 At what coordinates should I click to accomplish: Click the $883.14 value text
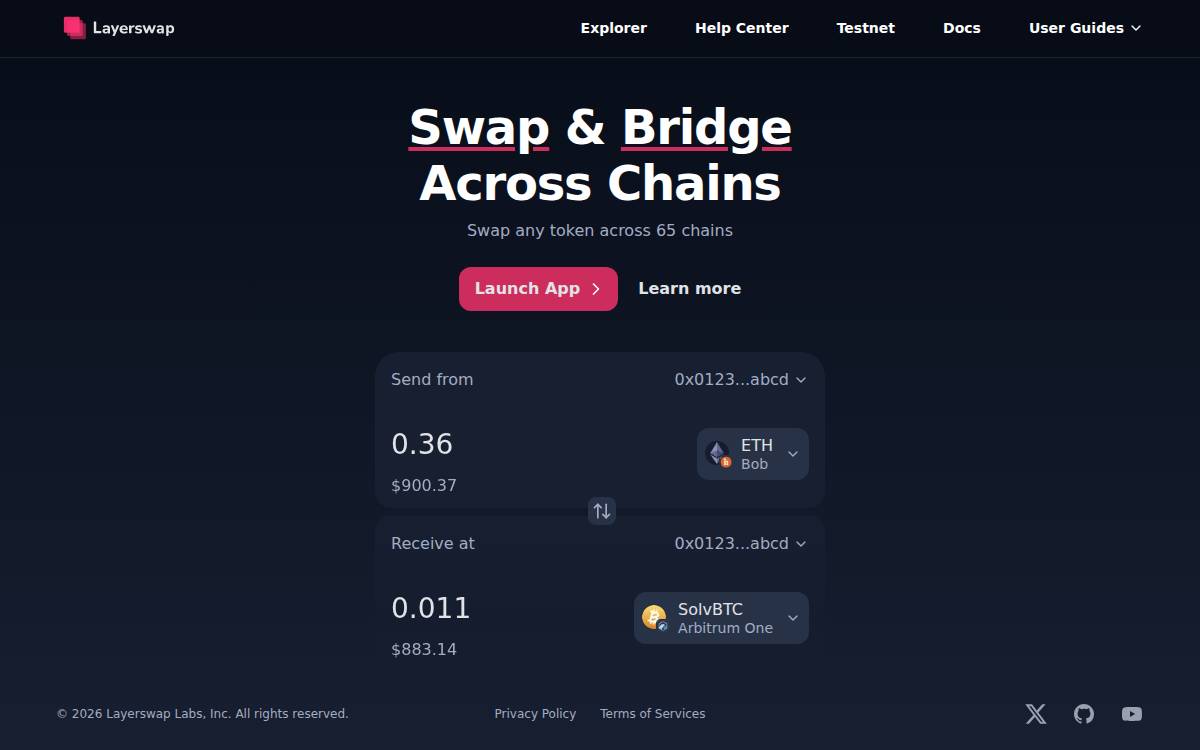(x=424, y=650)
